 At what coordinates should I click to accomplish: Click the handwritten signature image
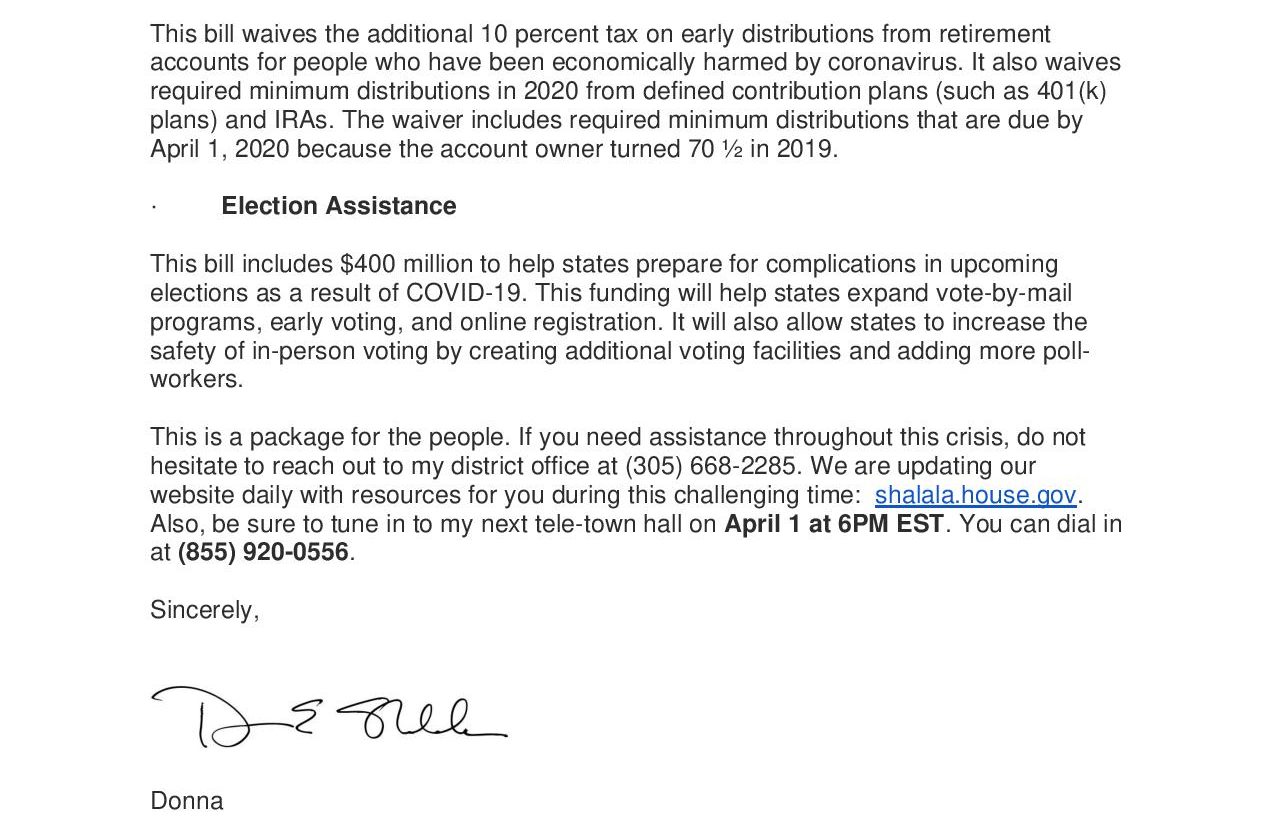(x=330, y=716)
